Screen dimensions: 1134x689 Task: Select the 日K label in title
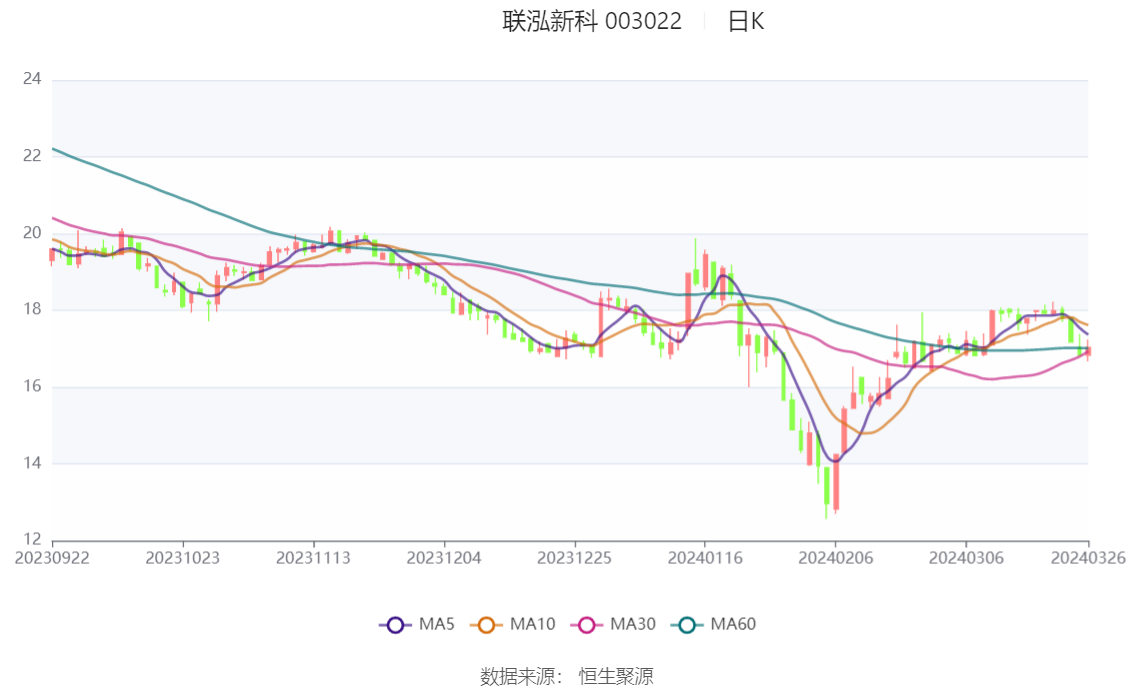(746, 21)
